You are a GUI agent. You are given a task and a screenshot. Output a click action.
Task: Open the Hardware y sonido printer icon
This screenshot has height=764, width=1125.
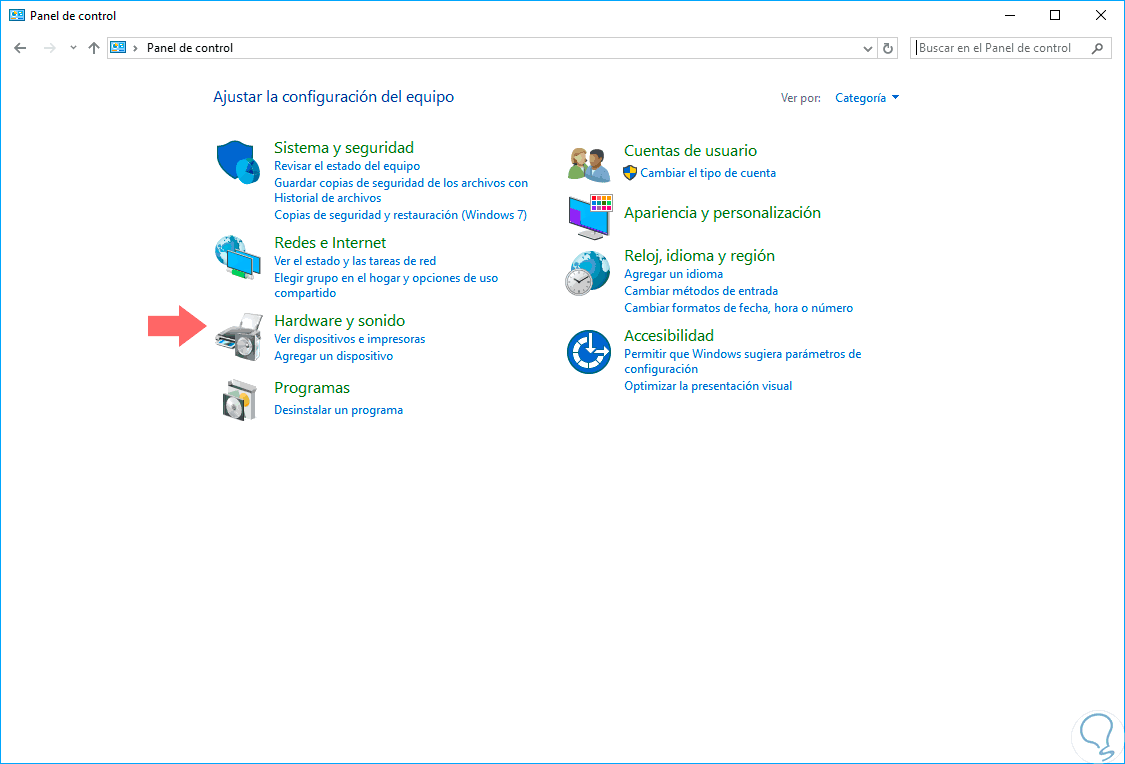pyautogui.click(x=239, y=336)
